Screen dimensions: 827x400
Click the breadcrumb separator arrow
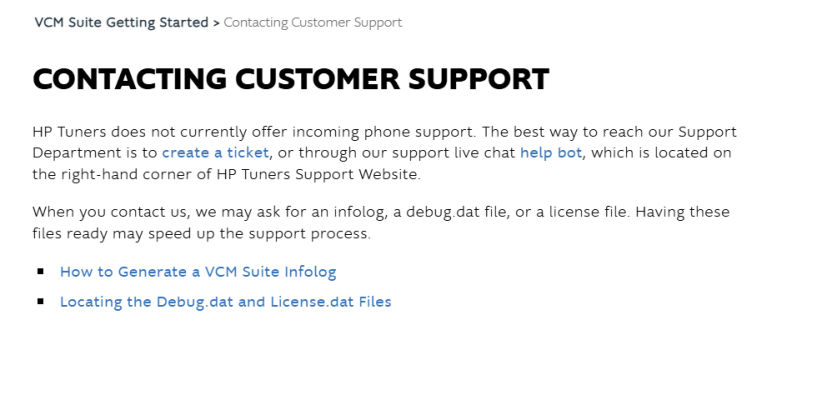click(x=216, y=23)
